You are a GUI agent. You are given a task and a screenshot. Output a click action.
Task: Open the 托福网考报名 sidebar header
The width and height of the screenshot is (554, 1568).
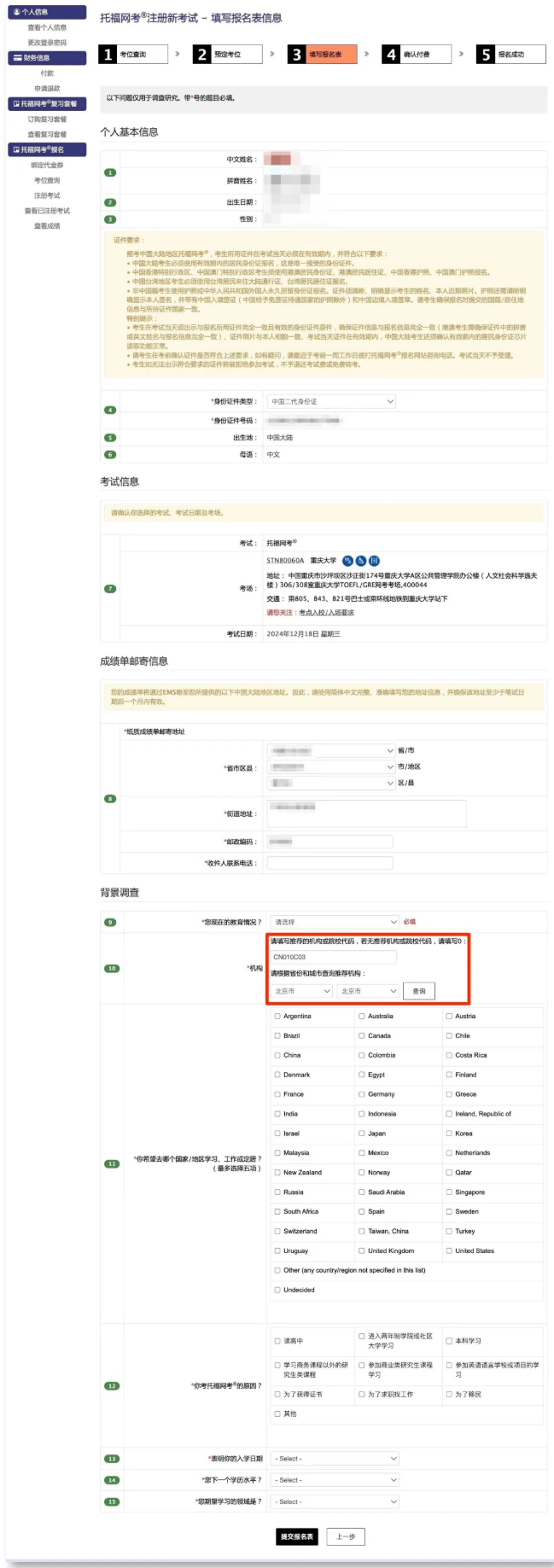pyautogui.click(x=47, y=149)
